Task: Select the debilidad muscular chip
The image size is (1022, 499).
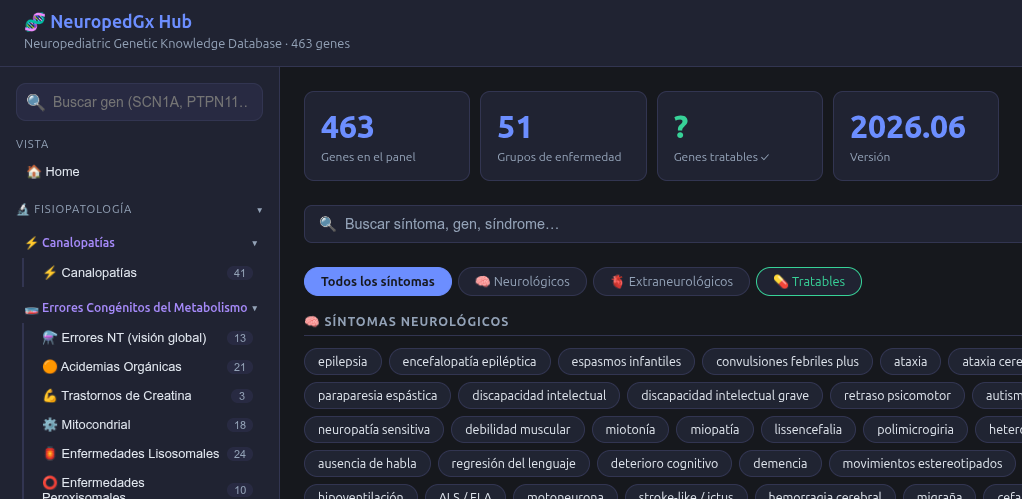Action: coord(518,429)
